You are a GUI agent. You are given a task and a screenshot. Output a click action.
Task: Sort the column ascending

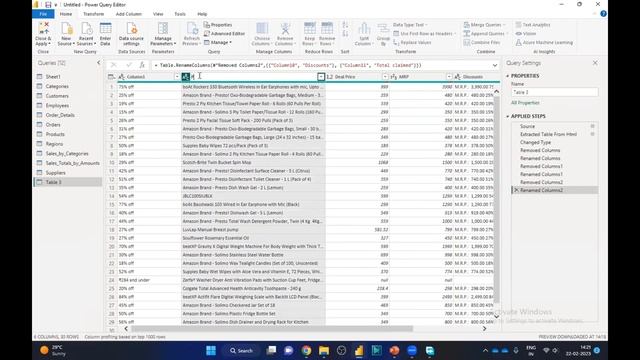point(345,25)
